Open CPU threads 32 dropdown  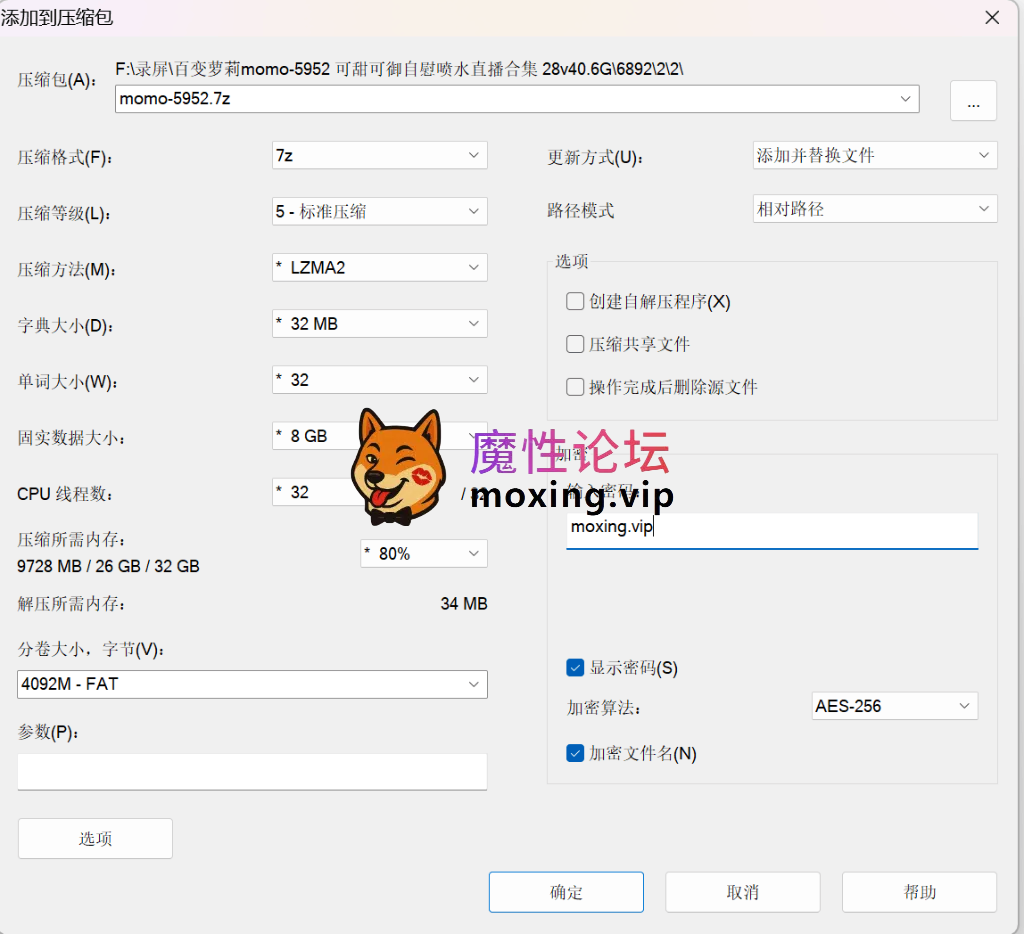[x=315, y=492]
